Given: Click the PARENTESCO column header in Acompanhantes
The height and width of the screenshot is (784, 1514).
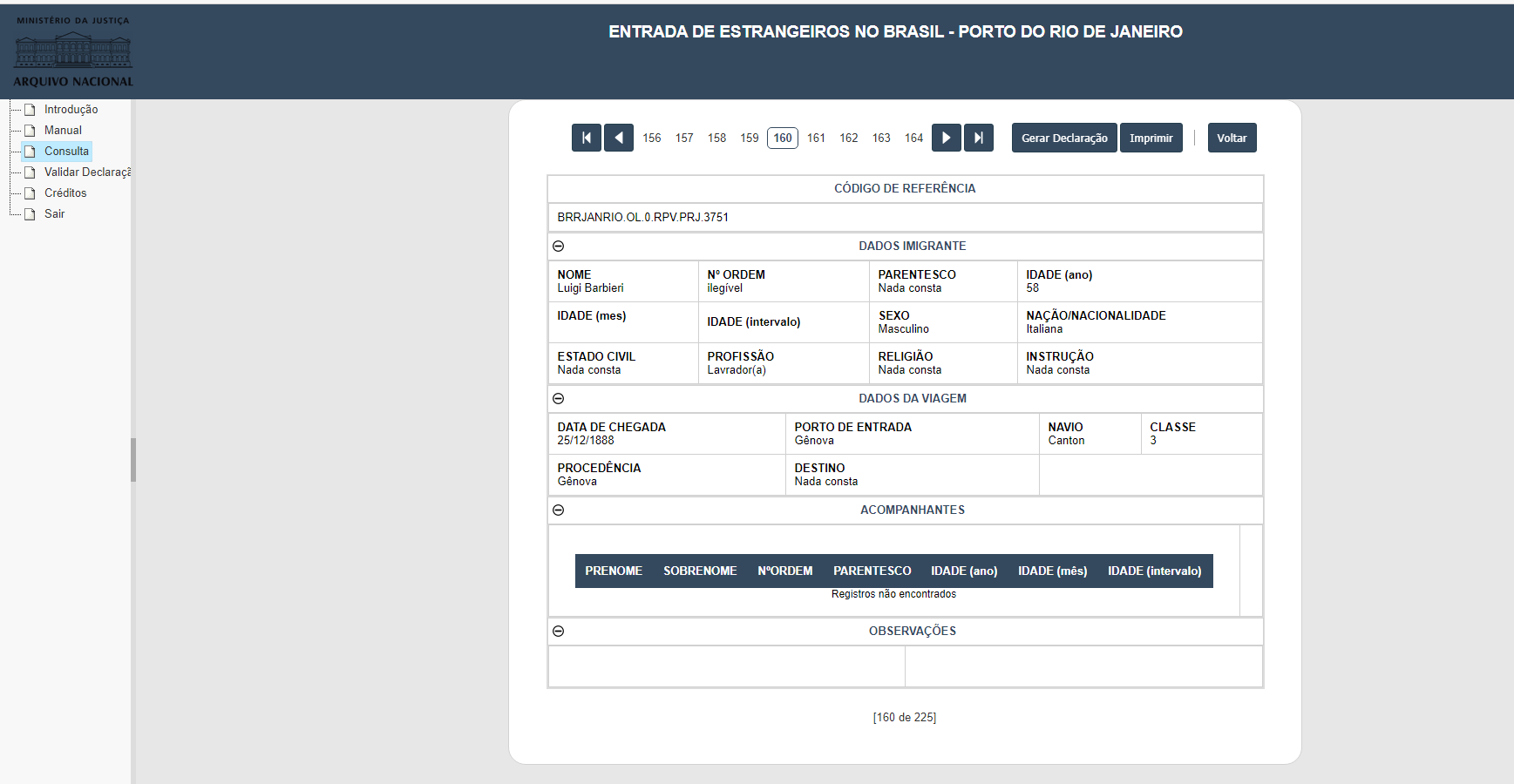Looking at the screenshot, I should (872, 571).
